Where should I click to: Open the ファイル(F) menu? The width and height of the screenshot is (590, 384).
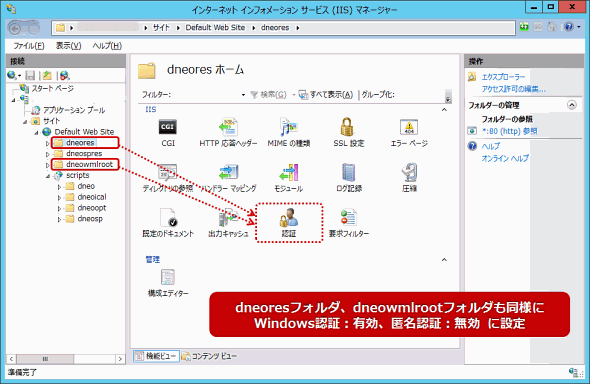[29, 46]
